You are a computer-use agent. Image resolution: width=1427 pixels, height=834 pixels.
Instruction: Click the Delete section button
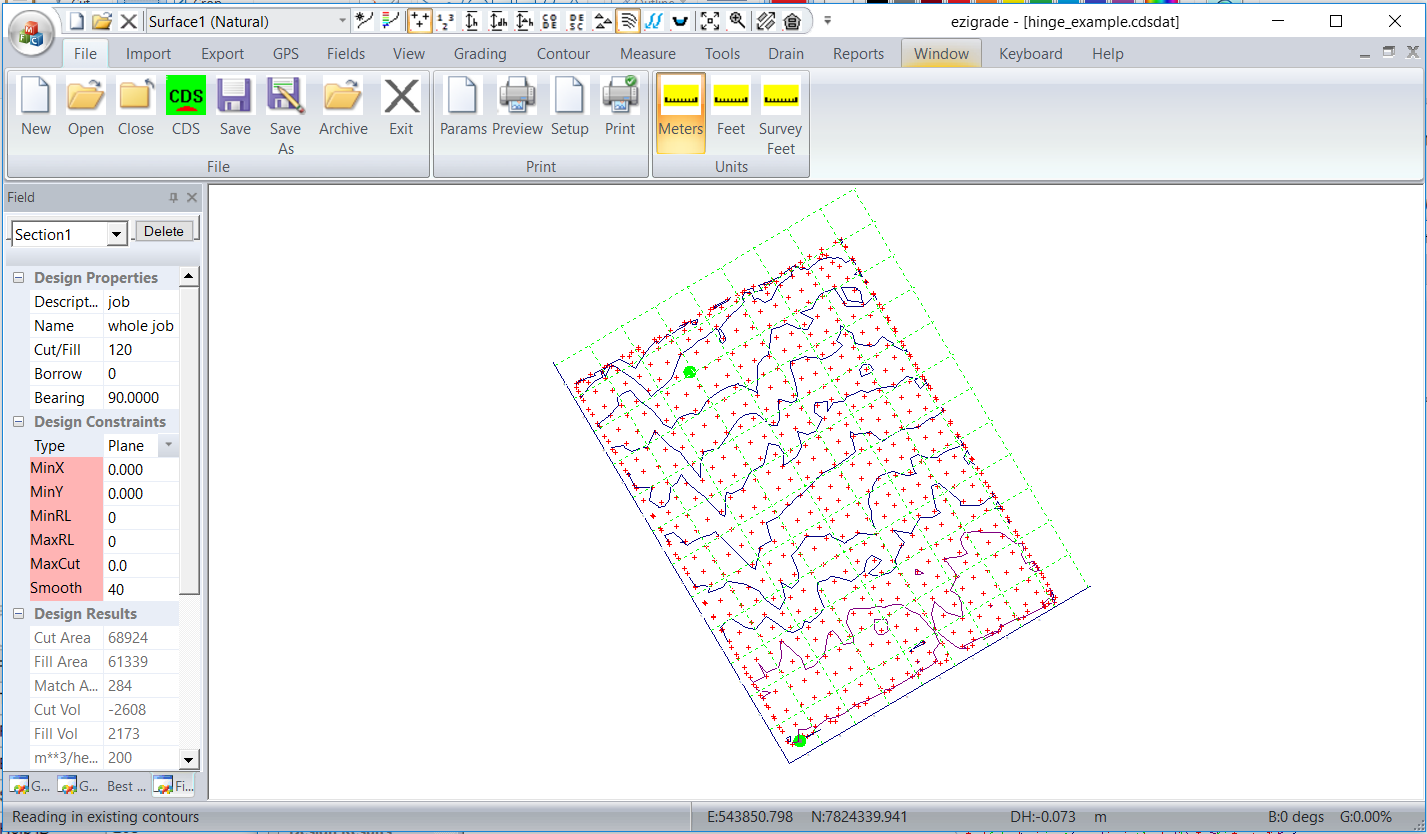[164, 231]
